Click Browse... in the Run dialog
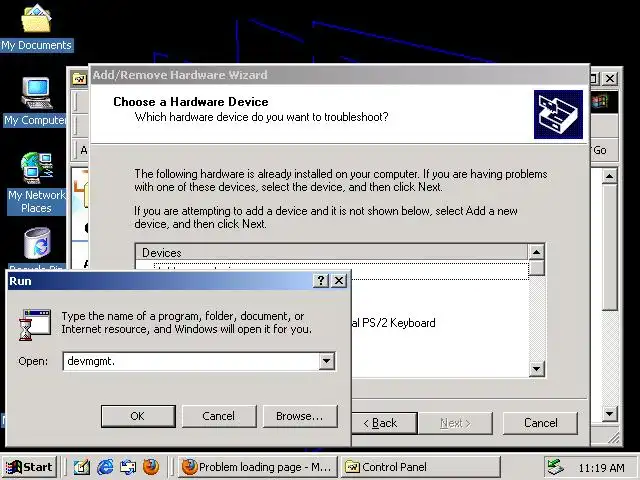Screen dimensions: 640x480 (x=300, y=416)
